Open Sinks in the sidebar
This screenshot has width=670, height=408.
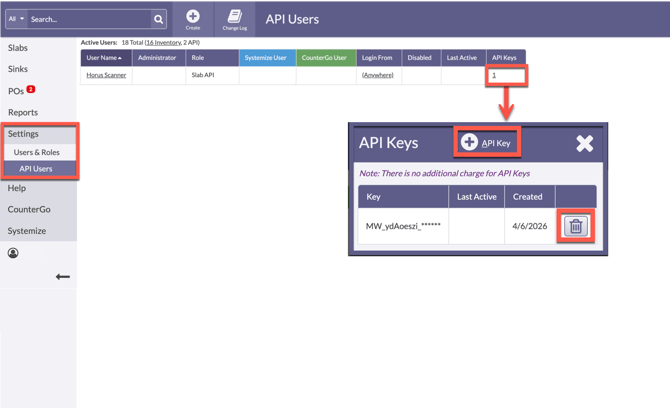click(18, 69)
